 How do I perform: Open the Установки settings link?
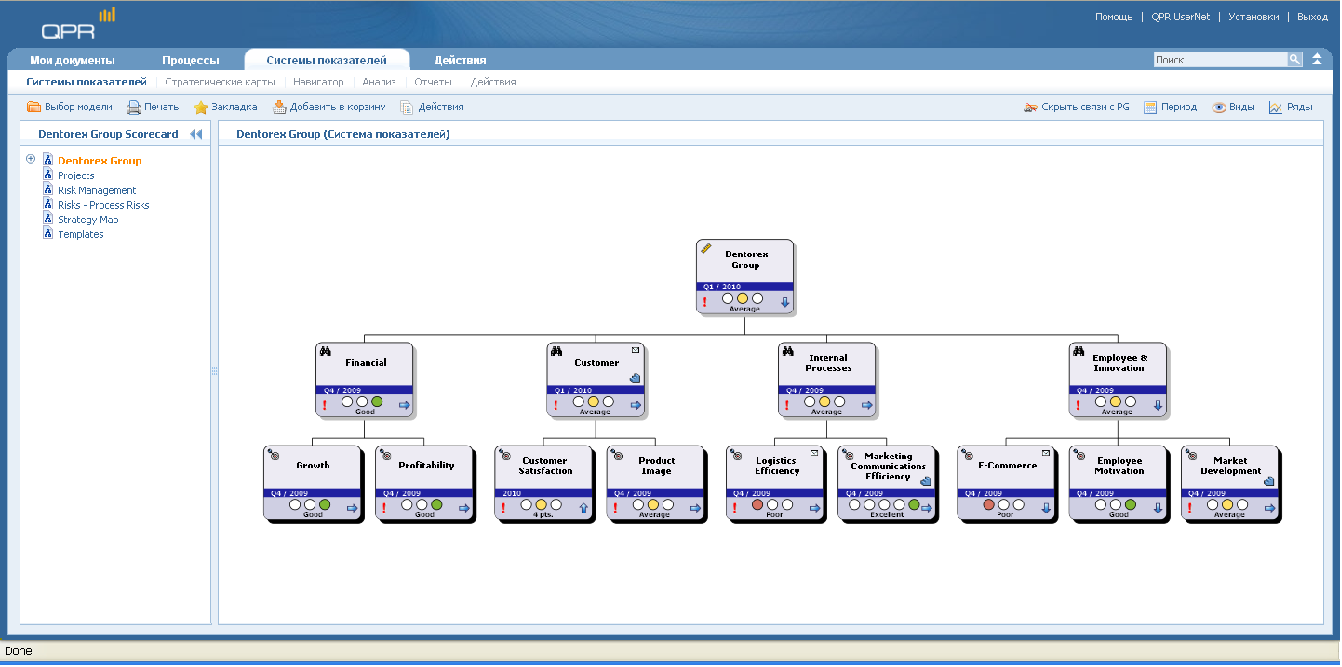pos(1253,17)
